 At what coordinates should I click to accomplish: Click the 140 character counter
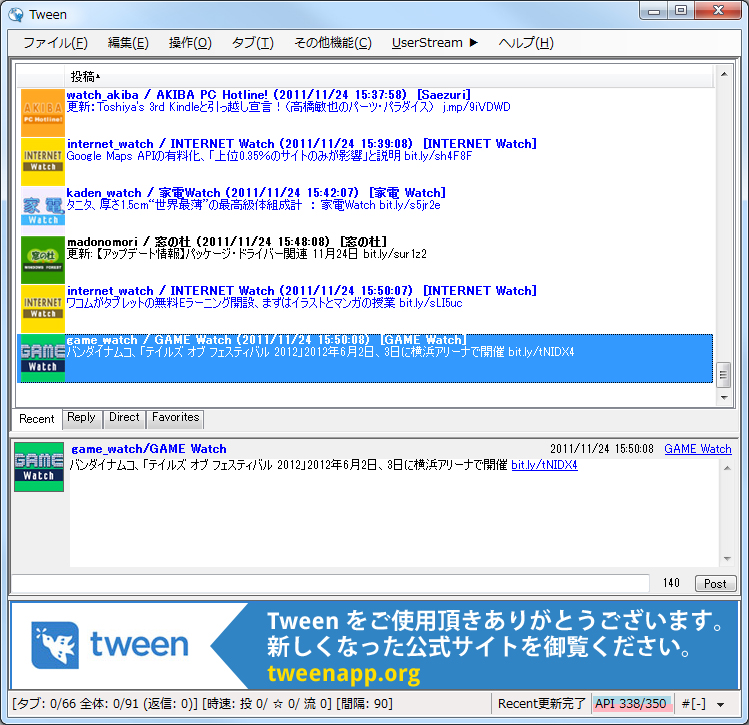(x=671, y=583)
